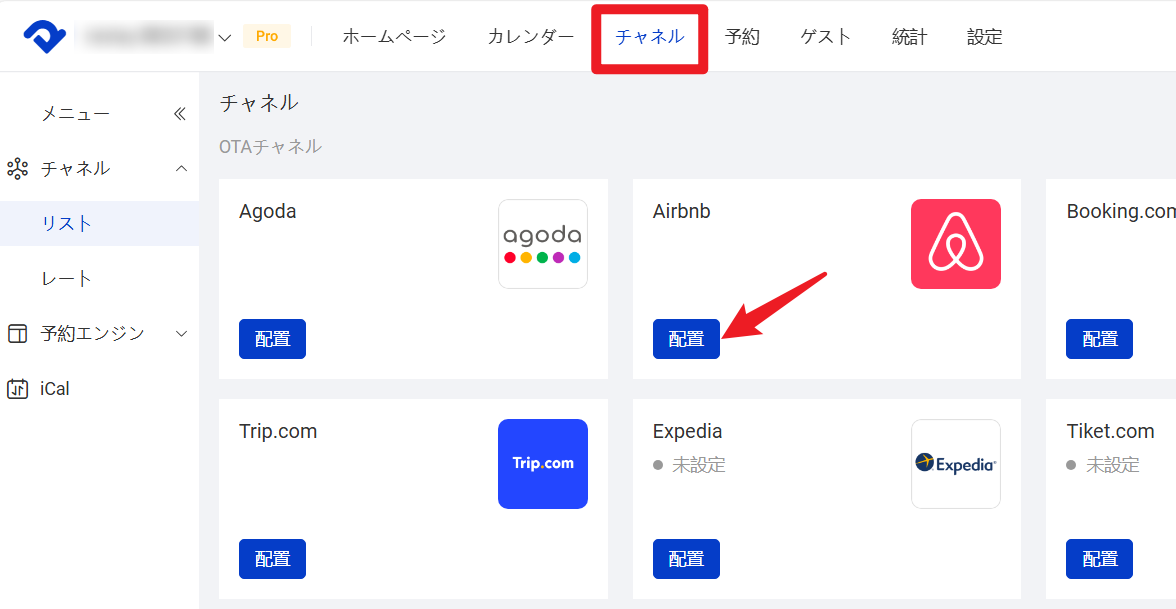The height and width of the screenshot is (609, 1176).
Task: Switch to the 統計 tab
Action: (909, 35)
